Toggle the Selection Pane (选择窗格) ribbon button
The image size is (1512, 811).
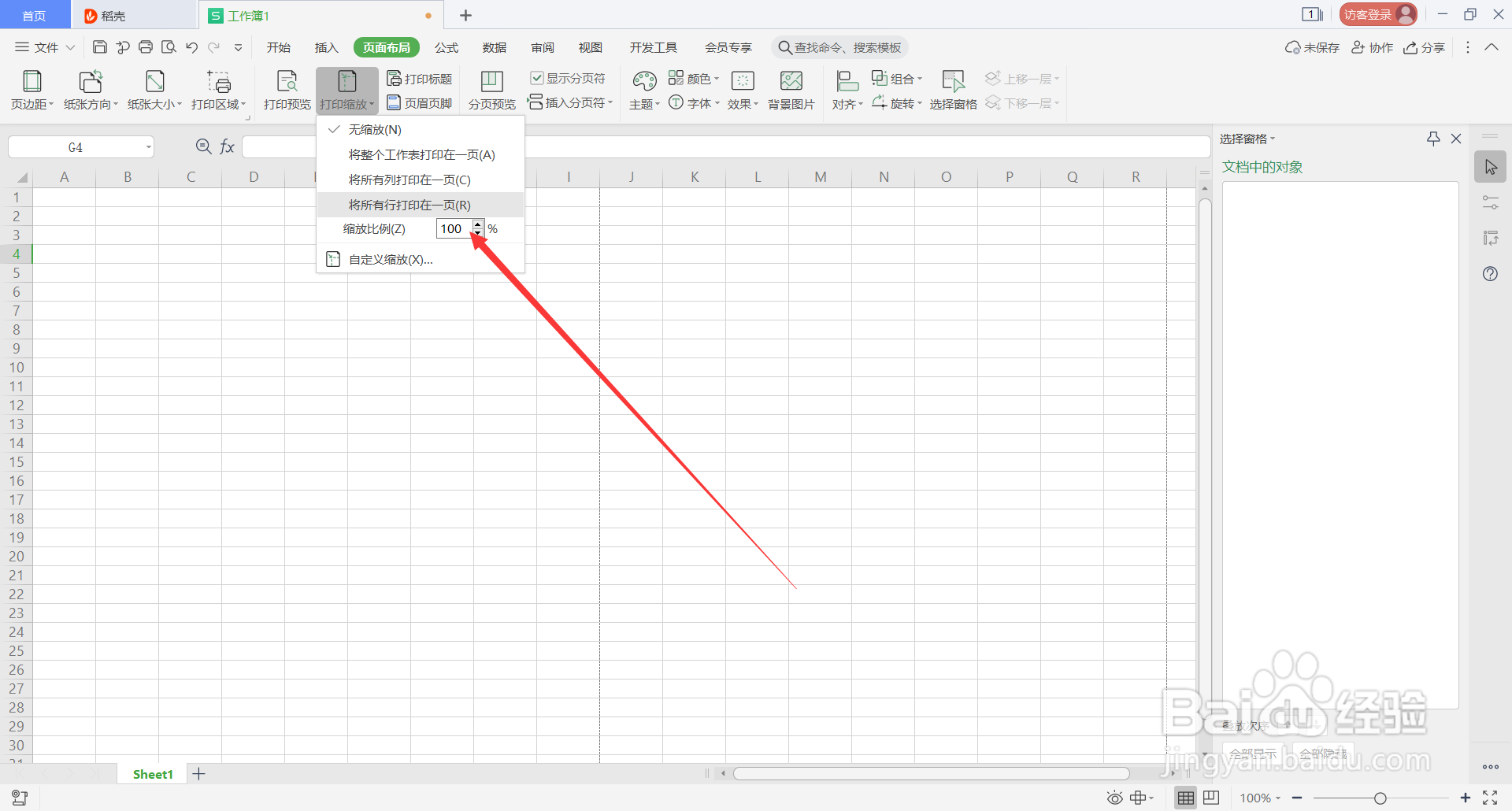pyautogui.click(x=953, y=90)
